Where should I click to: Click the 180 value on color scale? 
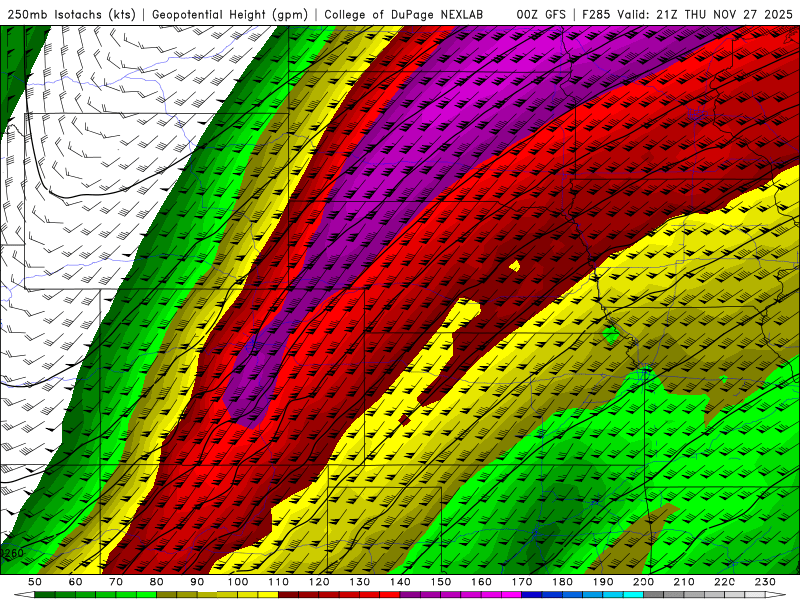(x=562, y=582)
